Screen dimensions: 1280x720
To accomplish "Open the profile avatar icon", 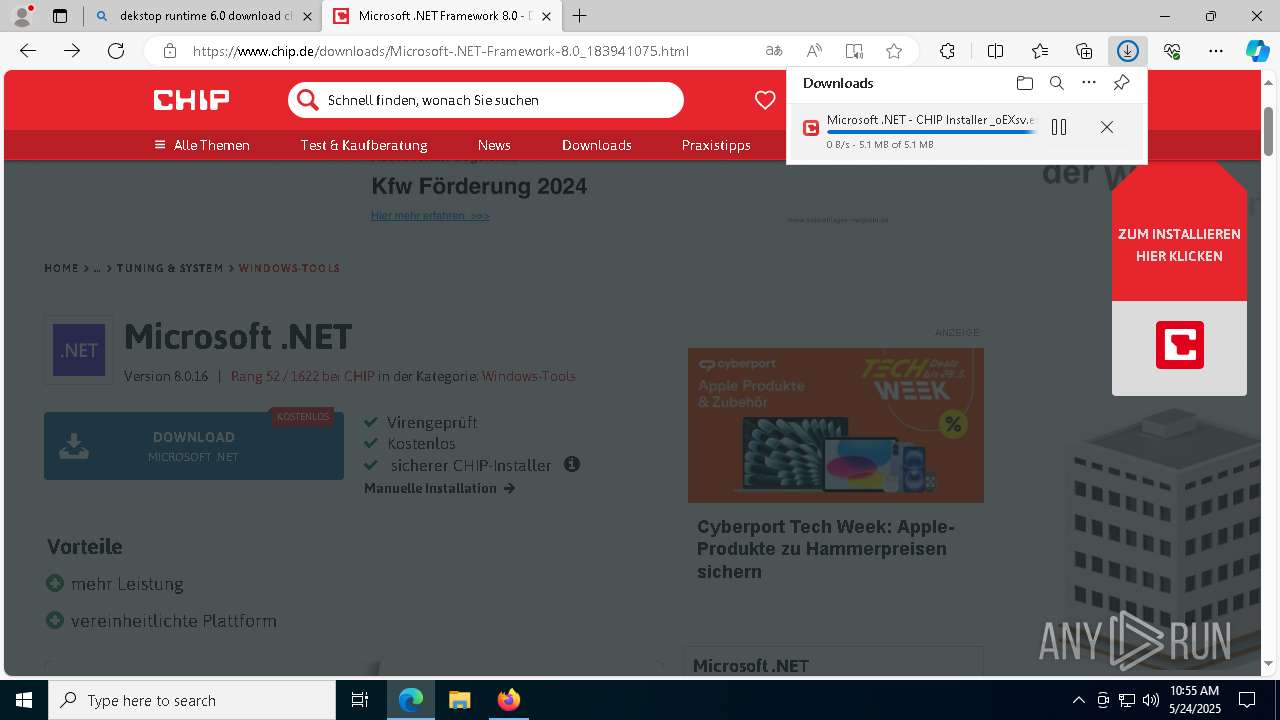I will coord(21,15).
